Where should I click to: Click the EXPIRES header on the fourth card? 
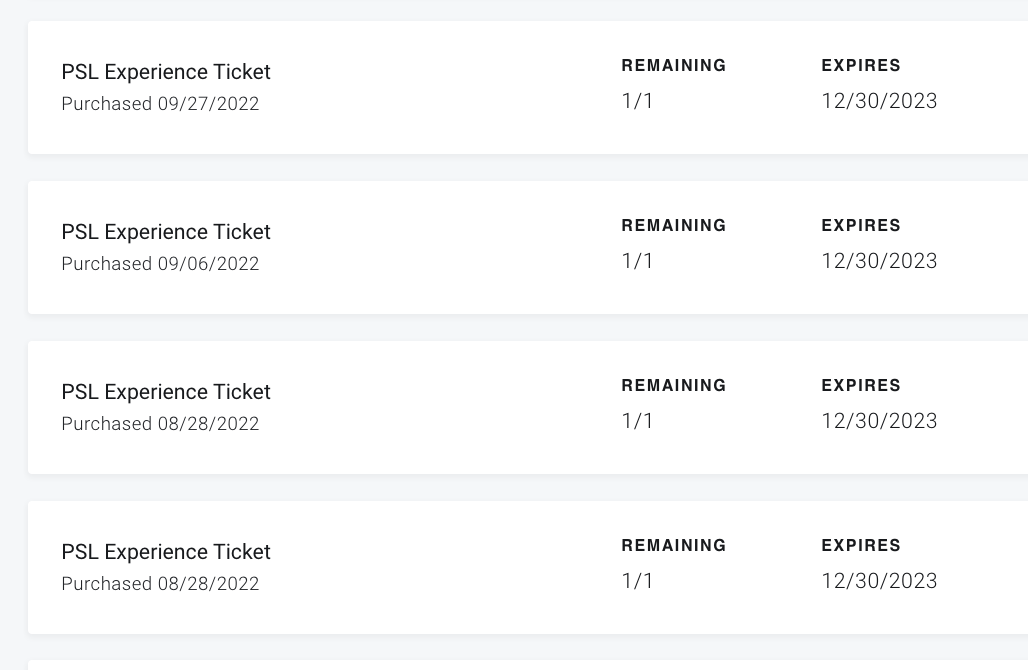coord(861,545)
